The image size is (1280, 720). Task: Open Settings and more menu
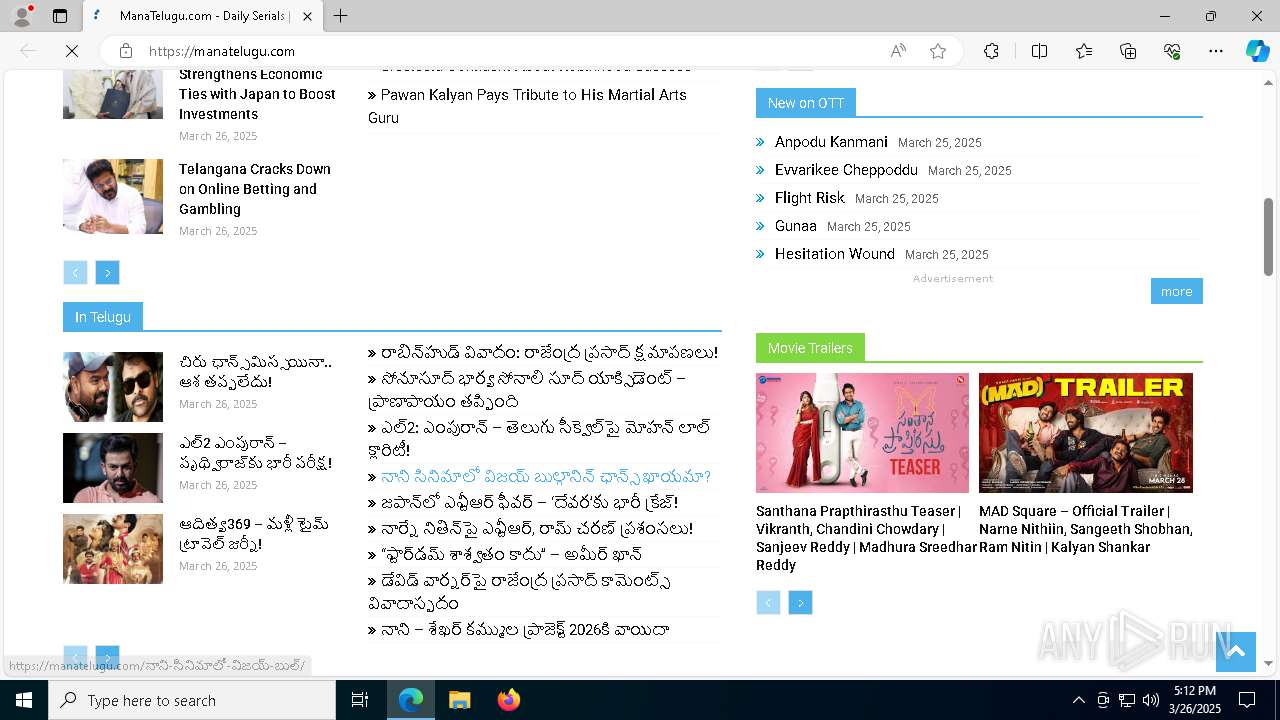1216,51
